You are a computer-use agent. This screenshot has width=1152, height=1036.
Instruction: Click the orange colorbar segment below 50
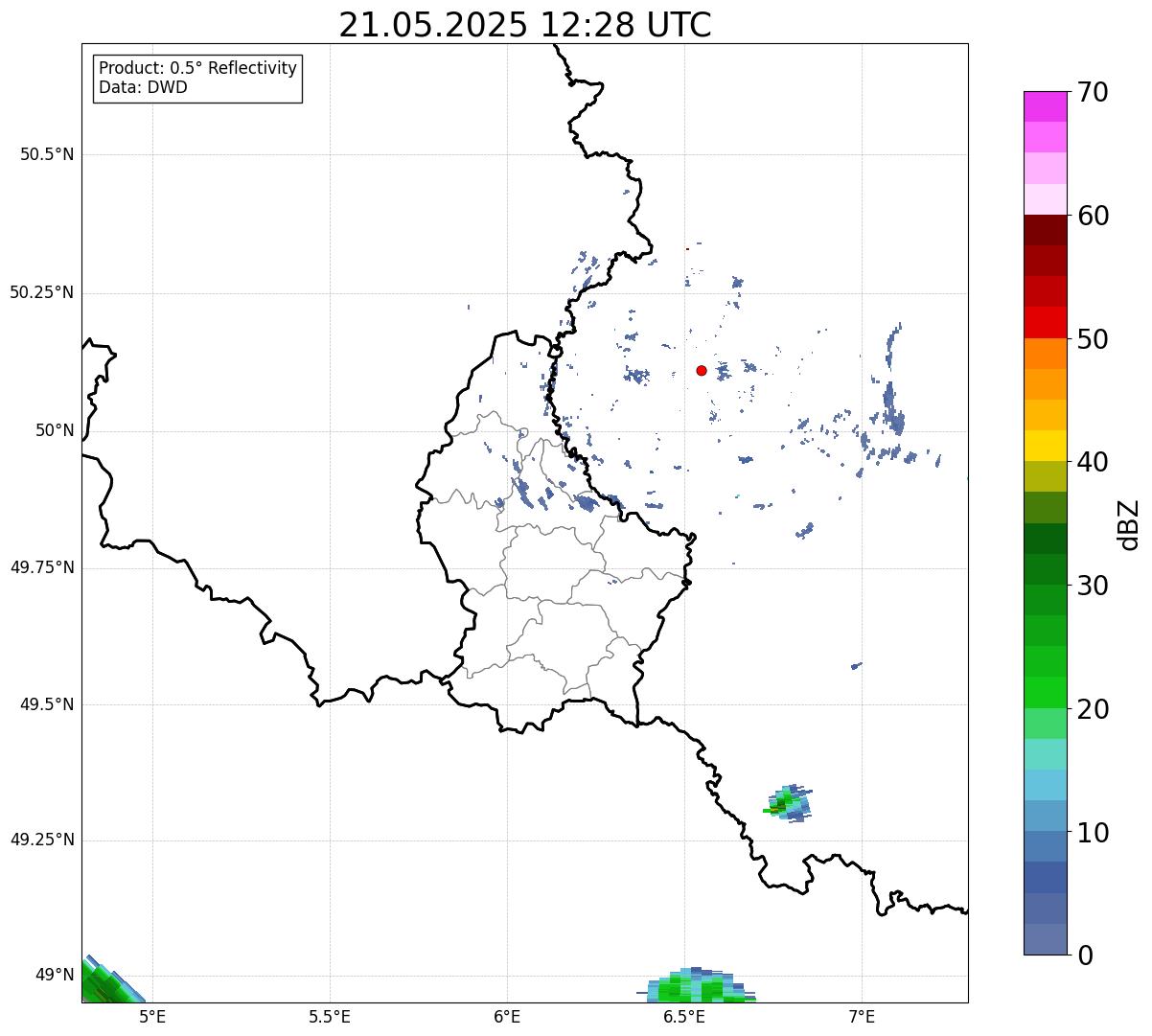1045,354
